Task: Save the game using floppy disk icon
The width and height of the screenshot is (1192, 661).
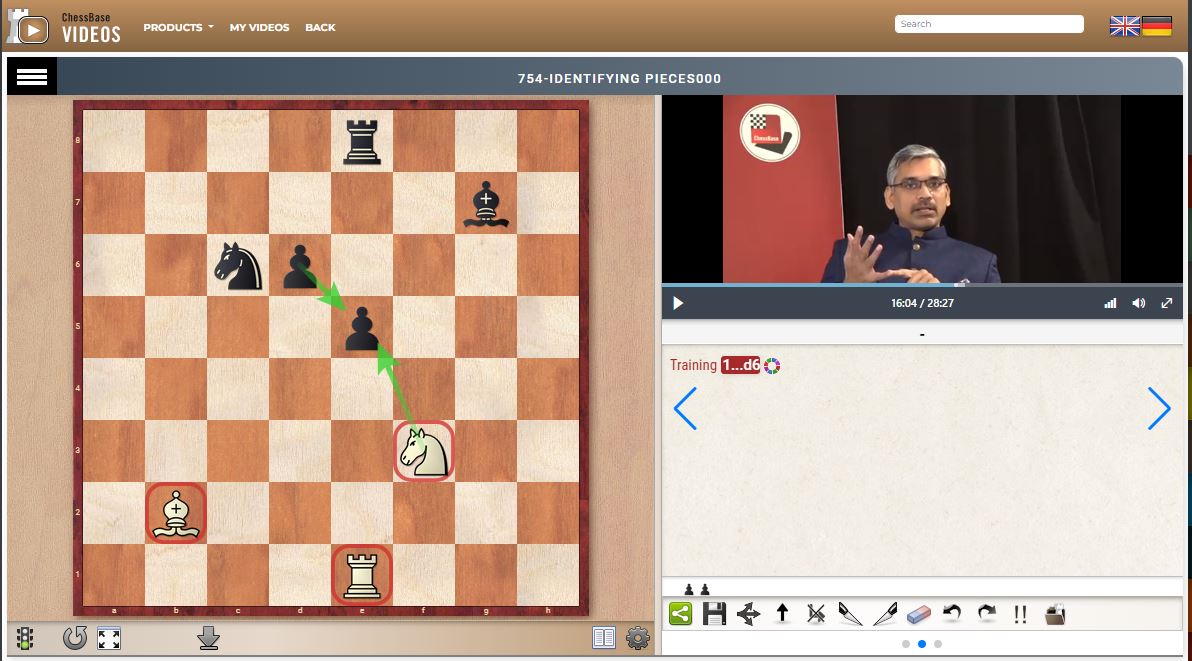Action: click(714, 614)
